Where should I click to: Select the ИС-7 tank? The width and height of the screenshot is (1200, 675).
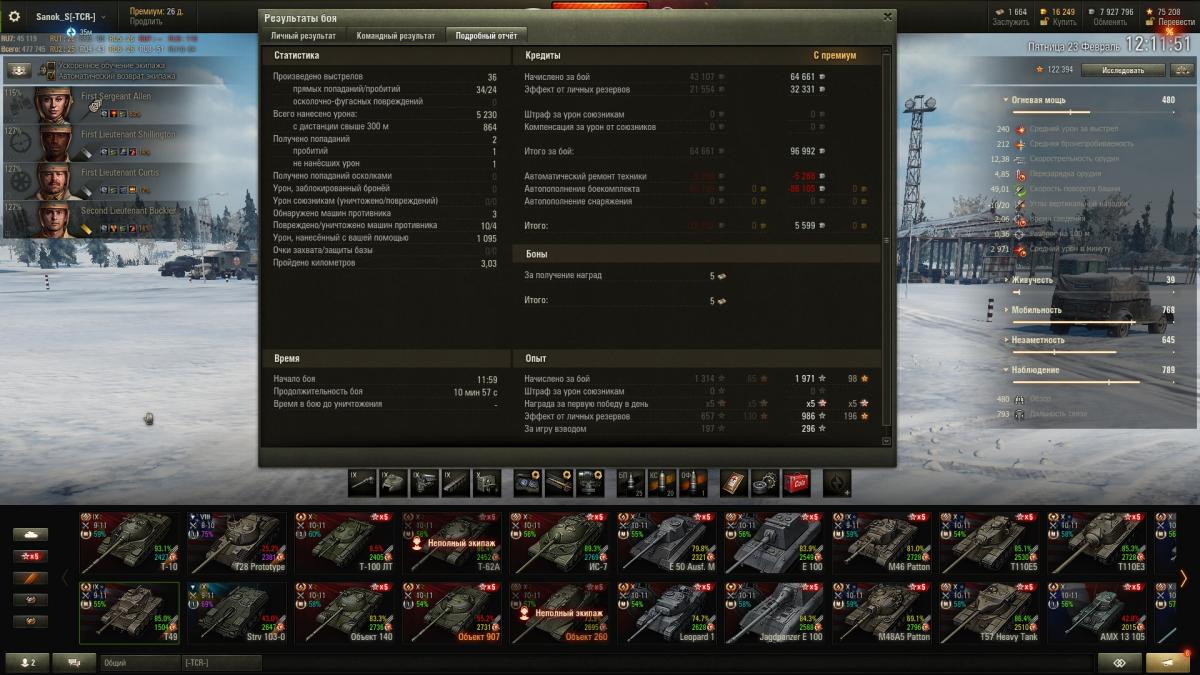pos(559,542)
